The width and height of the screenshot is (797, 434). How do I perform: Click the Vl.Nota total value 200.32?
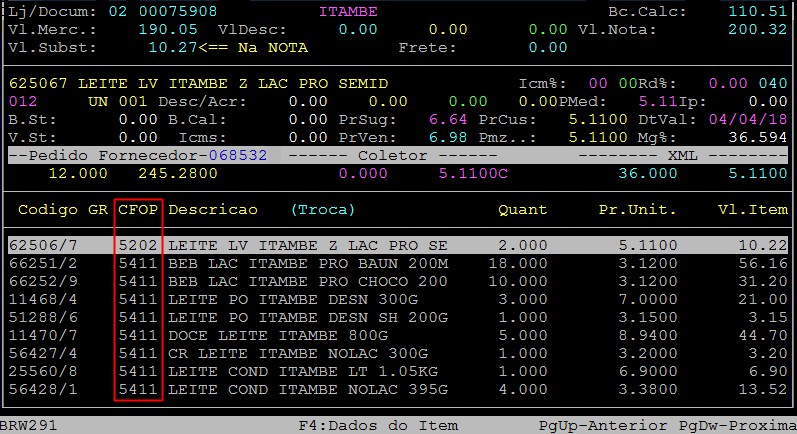(757, 30)
